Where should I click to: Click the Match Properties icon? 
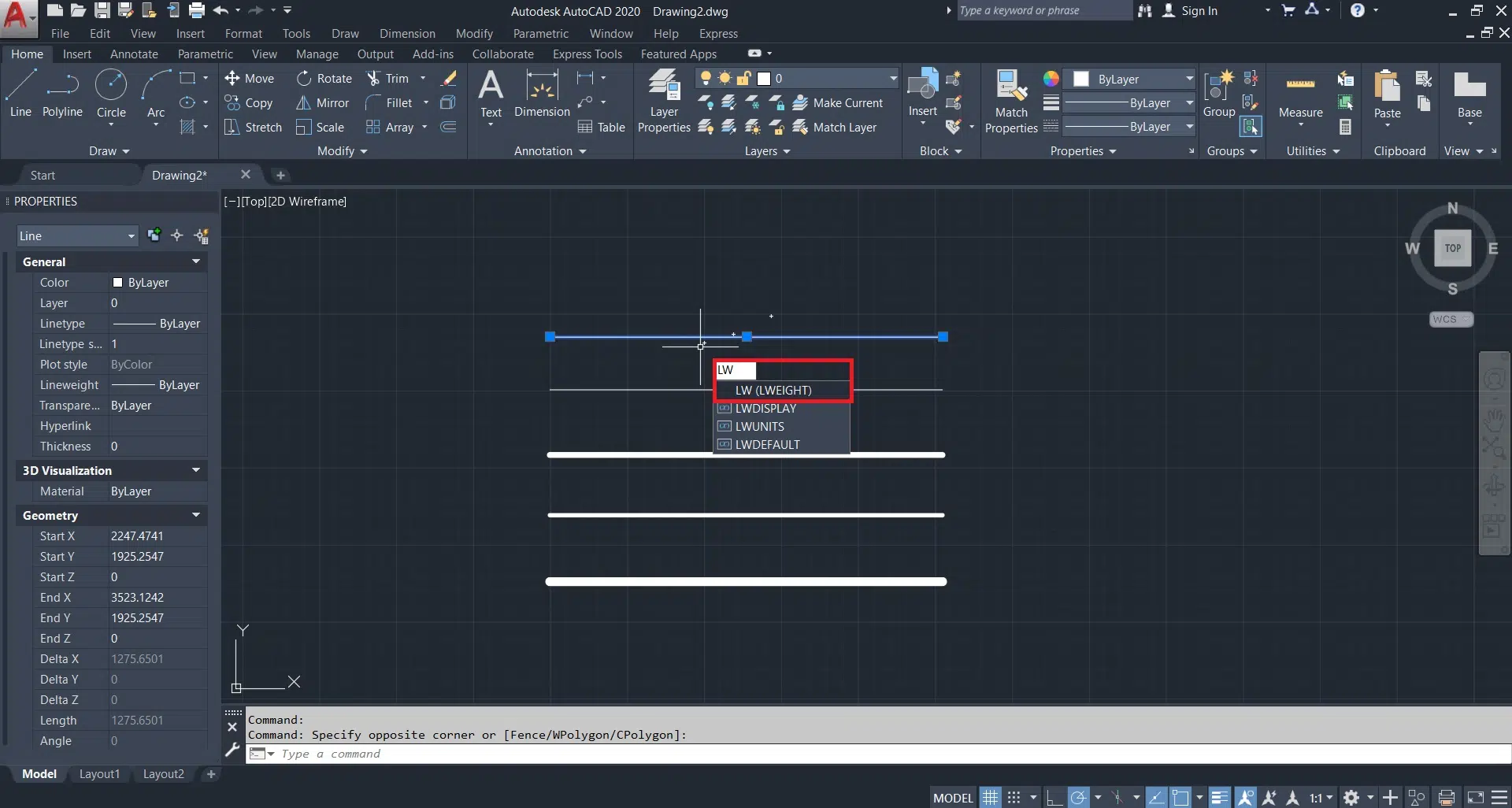click(x=1010, y=101)
